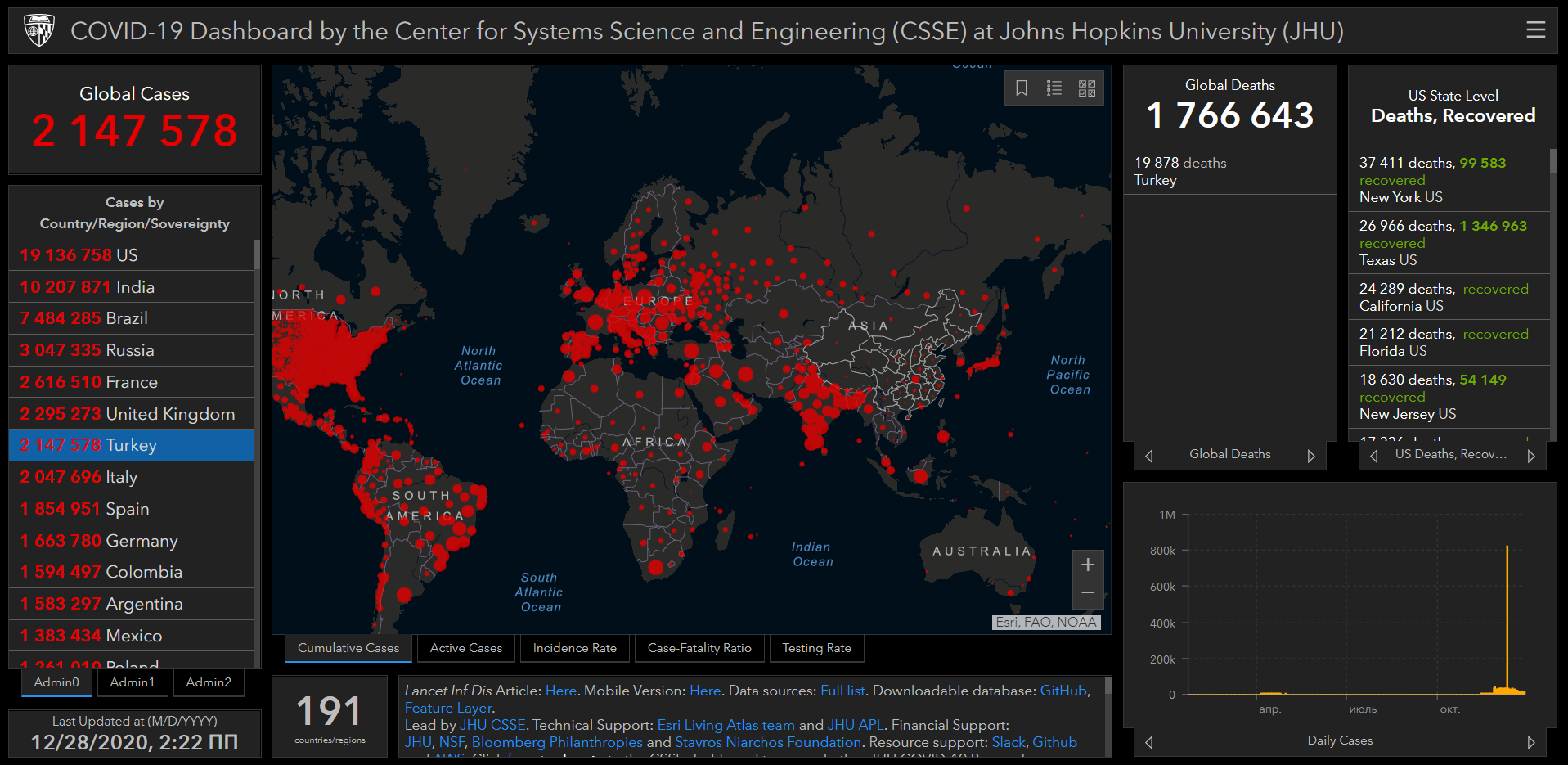Open the GitHub database link

tap(1063, 691)
